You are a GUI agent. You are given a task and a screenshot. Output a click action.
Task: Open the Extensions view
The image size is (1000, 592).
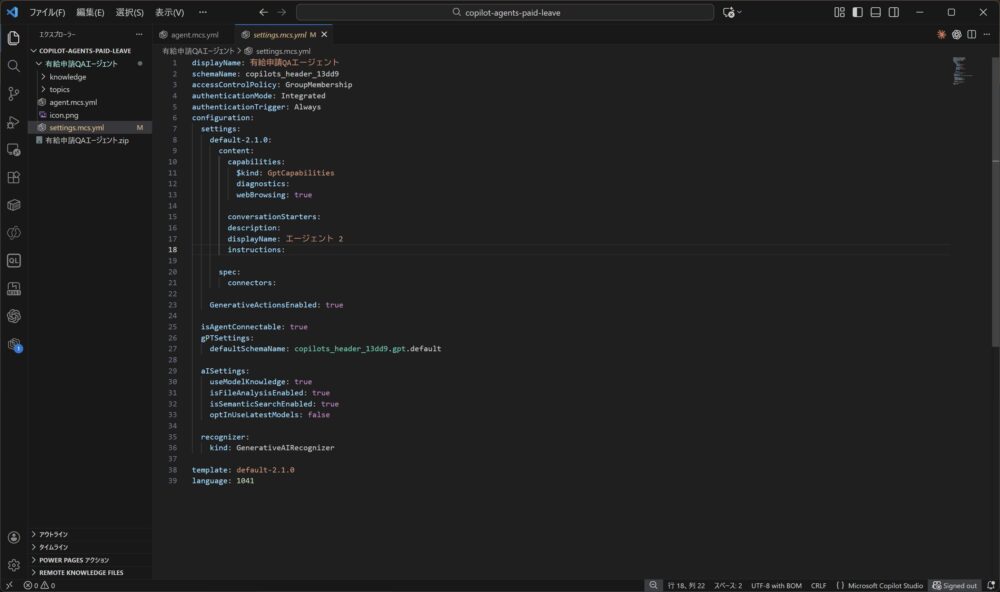[13, 177]
